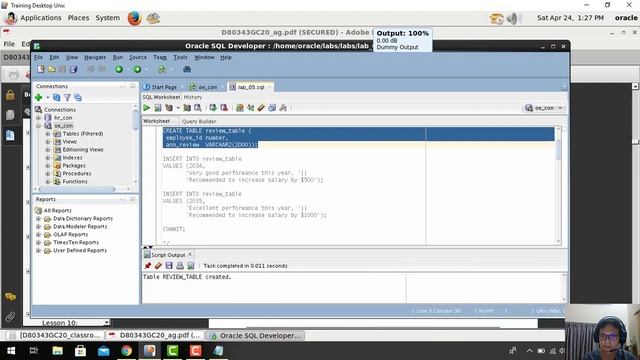Viewport: 640px width, 360px height.
Task: Click the Apply Filter funnel icon
Action: click(67, 98)
